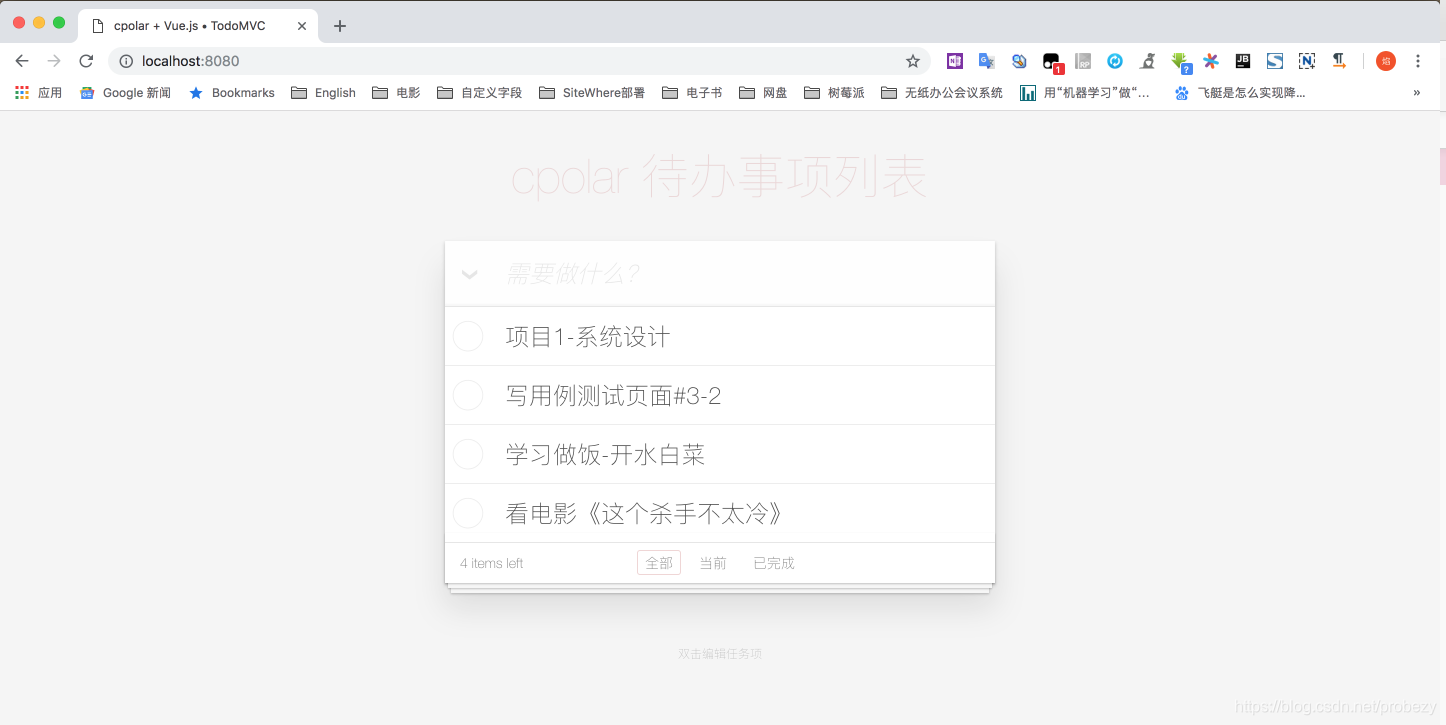Mark 写用例测试页面#3-2 as completed

tap(468, 395)
